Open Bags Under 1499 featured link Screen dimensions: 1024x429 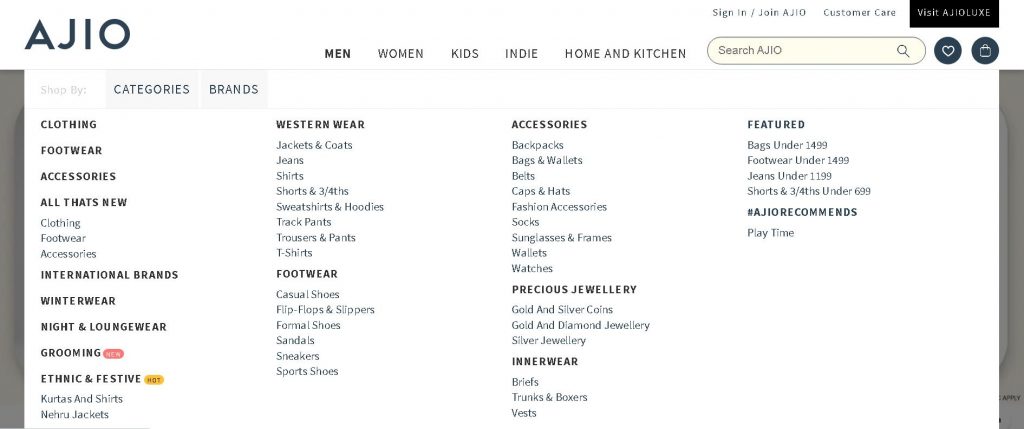[x=787, y=145]
